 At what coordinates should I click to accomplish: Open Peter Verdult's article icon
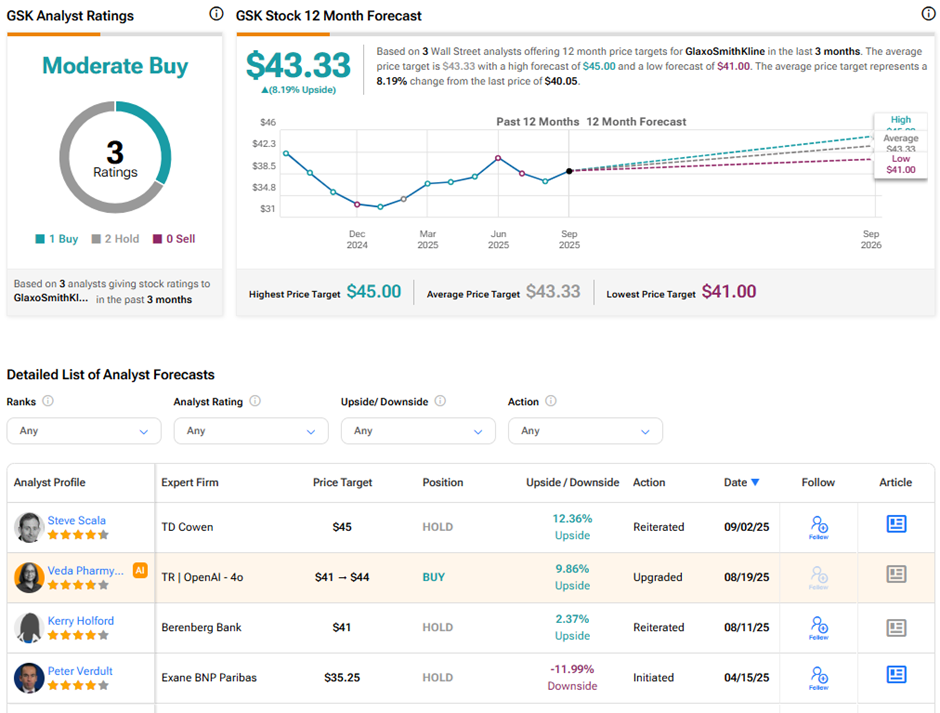[896, 675]
